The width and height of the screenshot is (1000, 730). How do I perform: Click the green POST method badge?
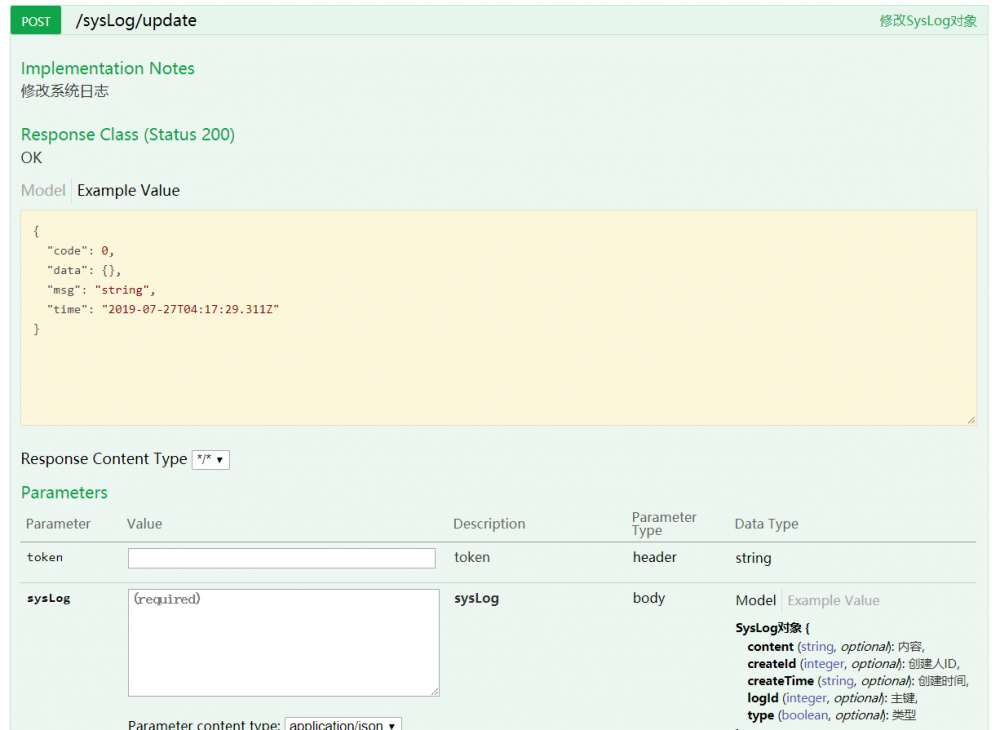pos(36,21)
